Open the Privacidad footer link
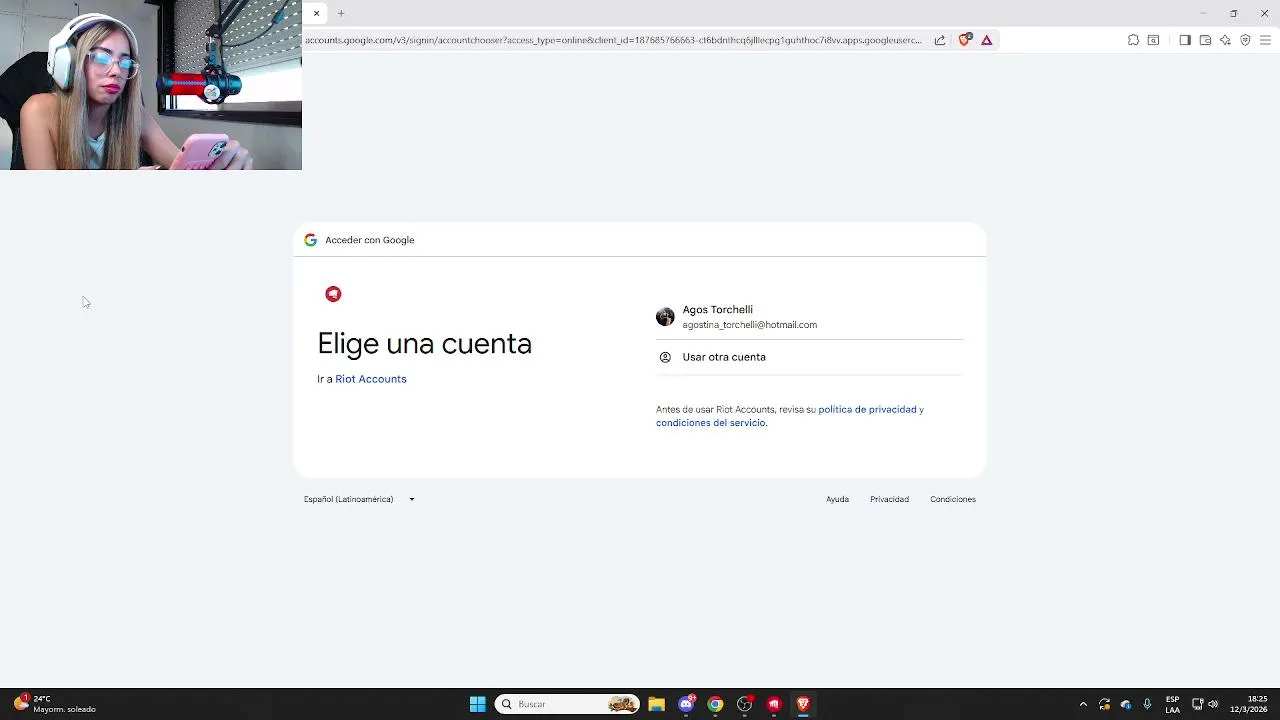 pos(889,499)
